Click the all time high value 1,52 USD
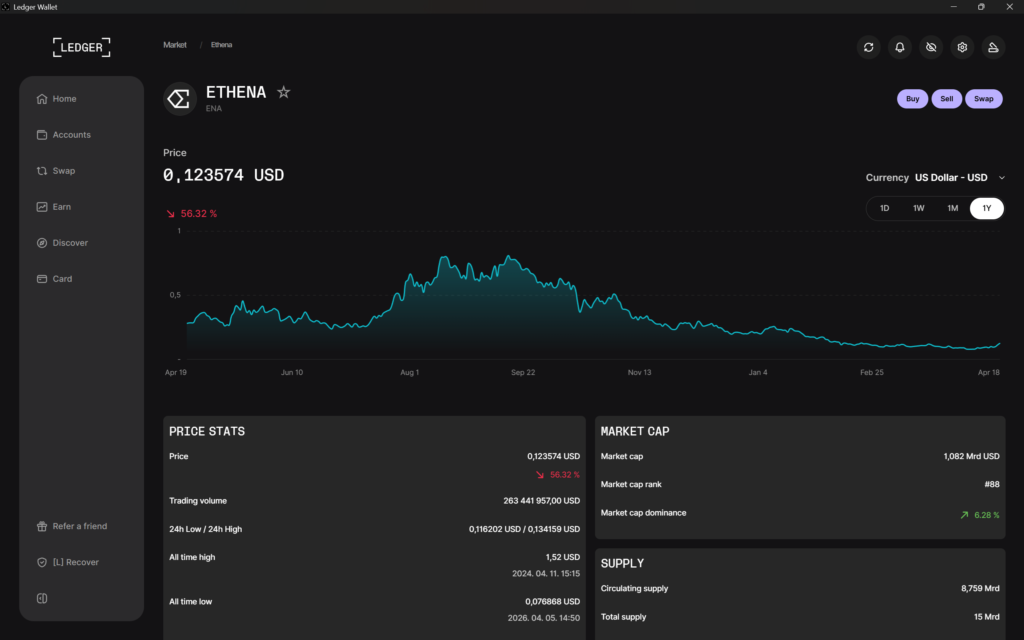 click(x=562, y=557)
